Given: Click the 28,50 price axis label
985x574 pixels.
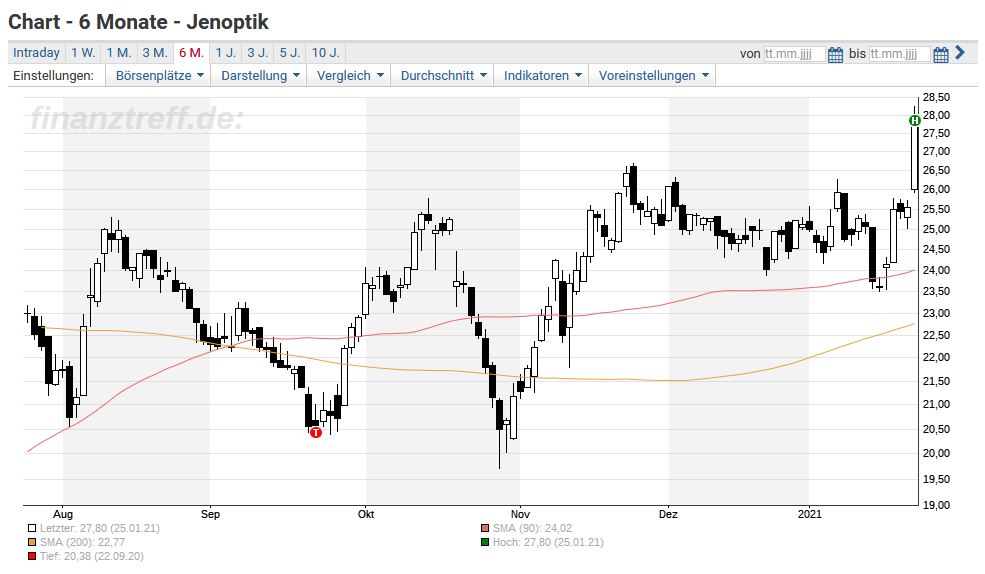Looking at the screenshot, I should click(x=937, y=97).
